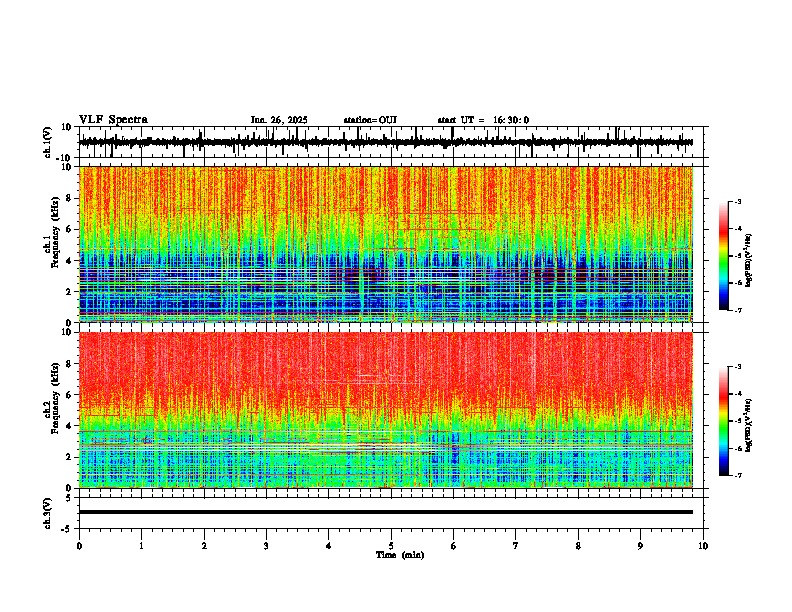The image size is (792, 612).
Task: Click the "4" kHz tick of ch.2 spectrogram
Action: coord(69,426)
